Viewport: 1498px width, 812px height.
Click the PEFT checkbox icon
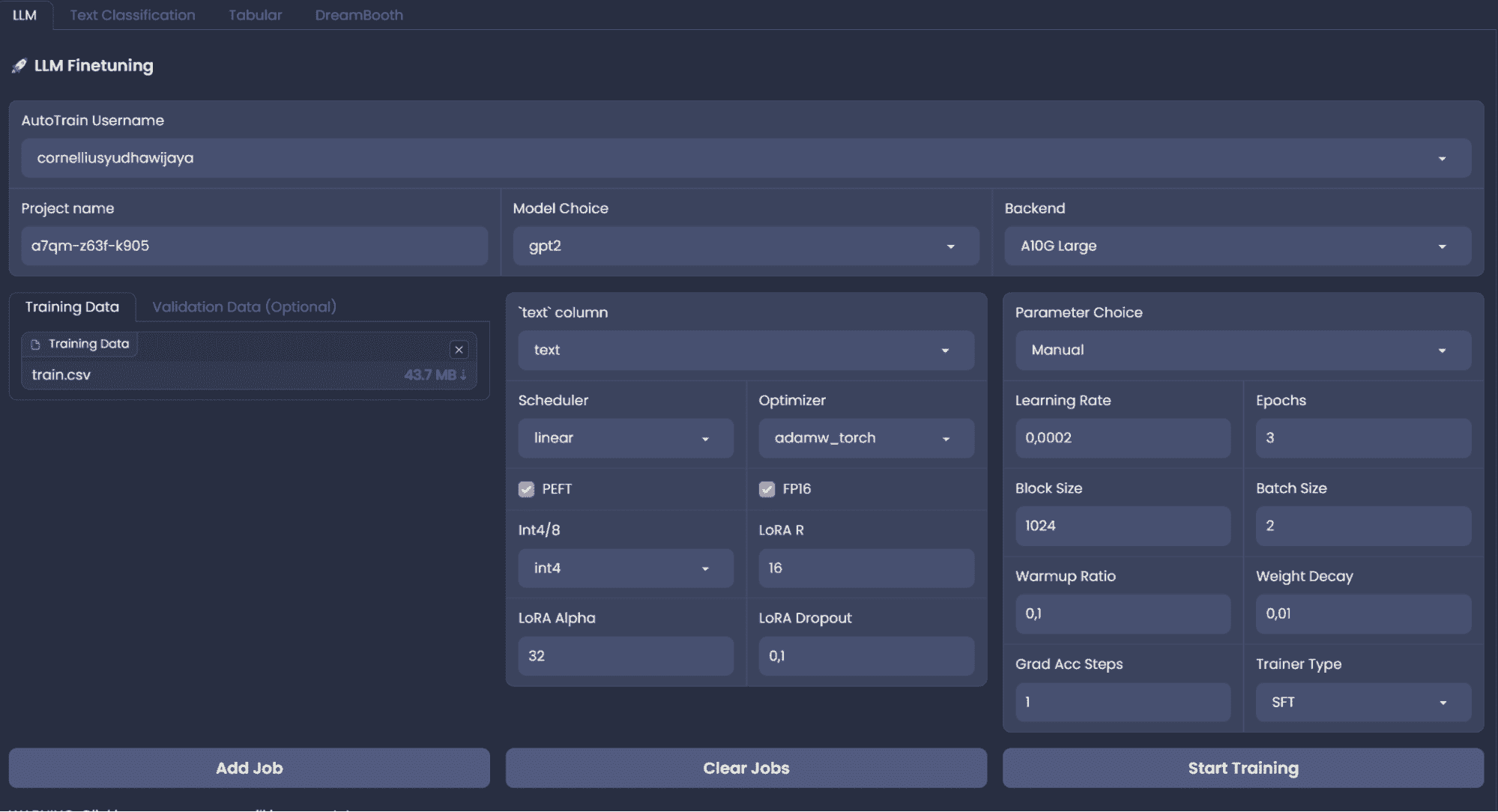[525, 489]
